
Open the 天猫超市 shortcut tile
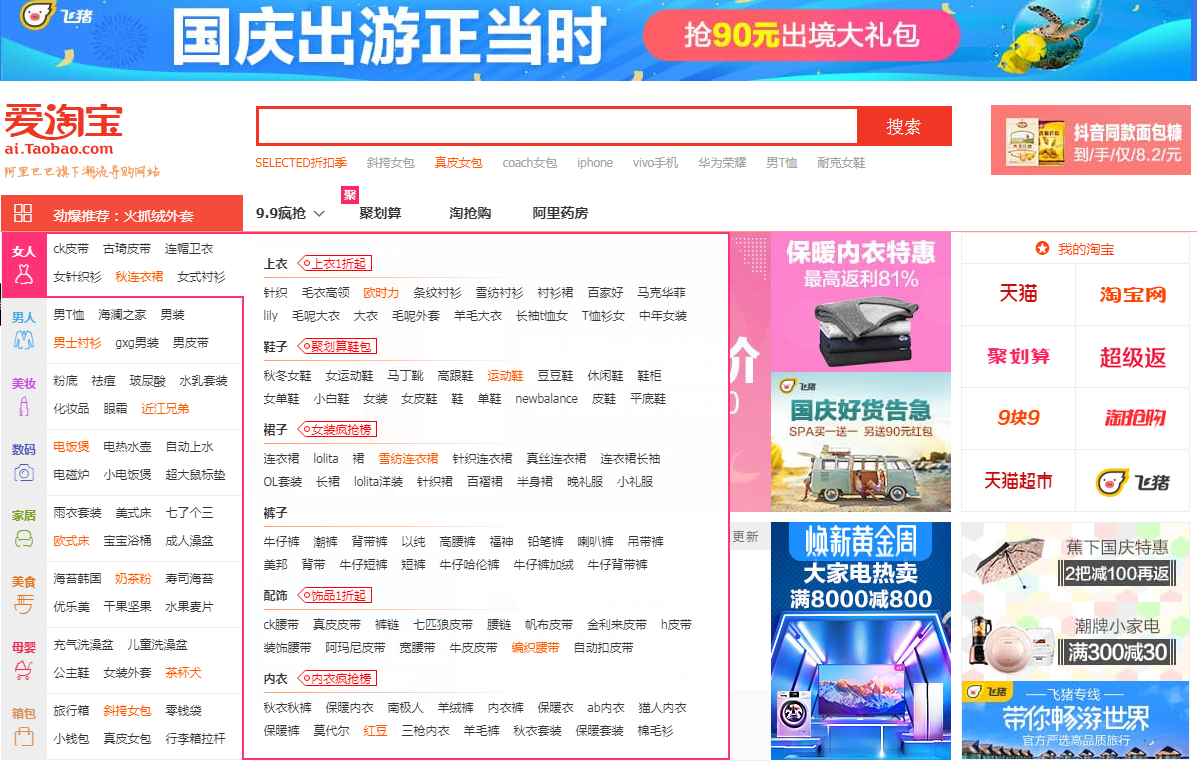coord(1018,482)
